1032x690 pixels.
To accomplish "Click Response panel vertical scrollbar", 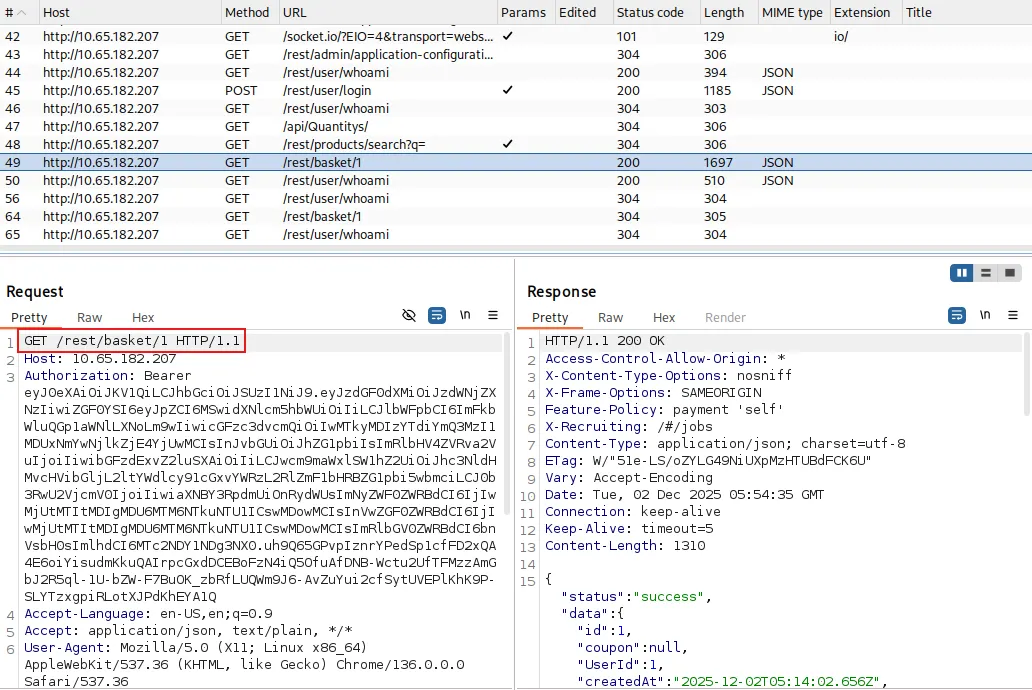I will click(x=1027, y=375).
